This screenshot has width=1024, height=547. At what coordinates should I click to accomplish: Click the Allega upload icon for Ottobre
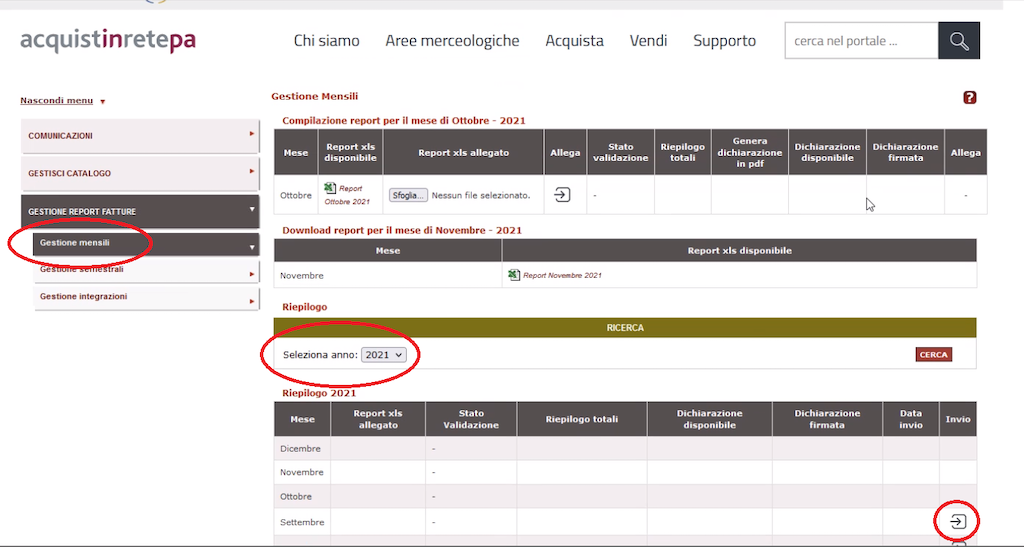point(562,195)
